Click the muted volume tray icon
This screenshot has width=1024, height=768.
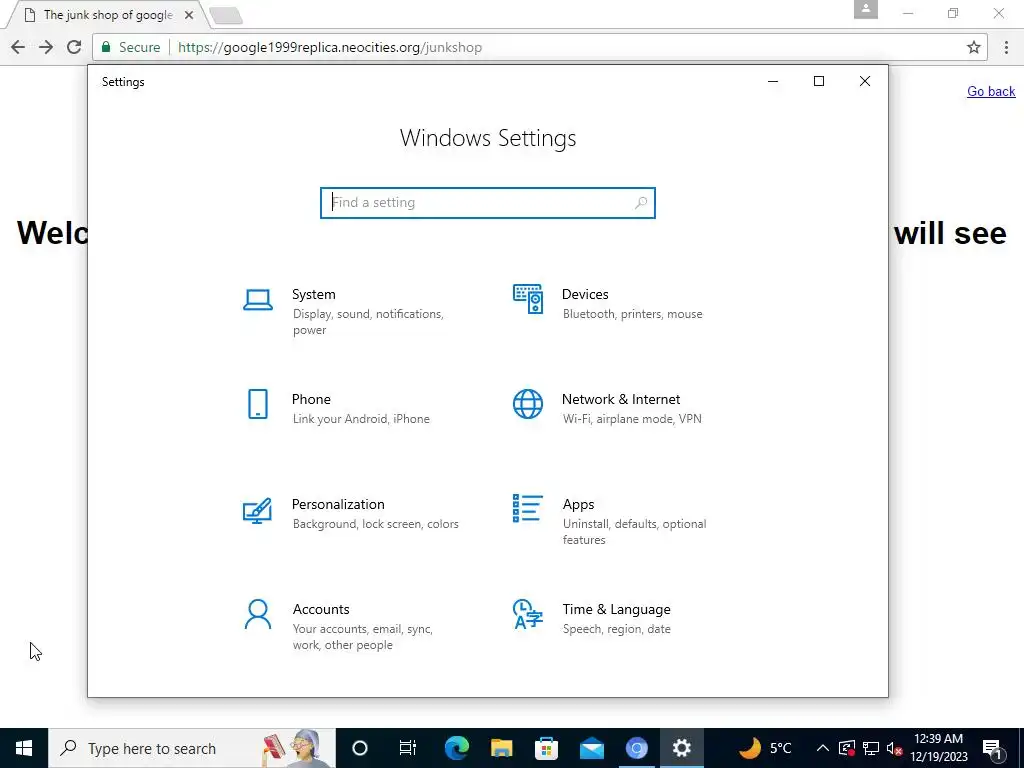tap(895, 748)
